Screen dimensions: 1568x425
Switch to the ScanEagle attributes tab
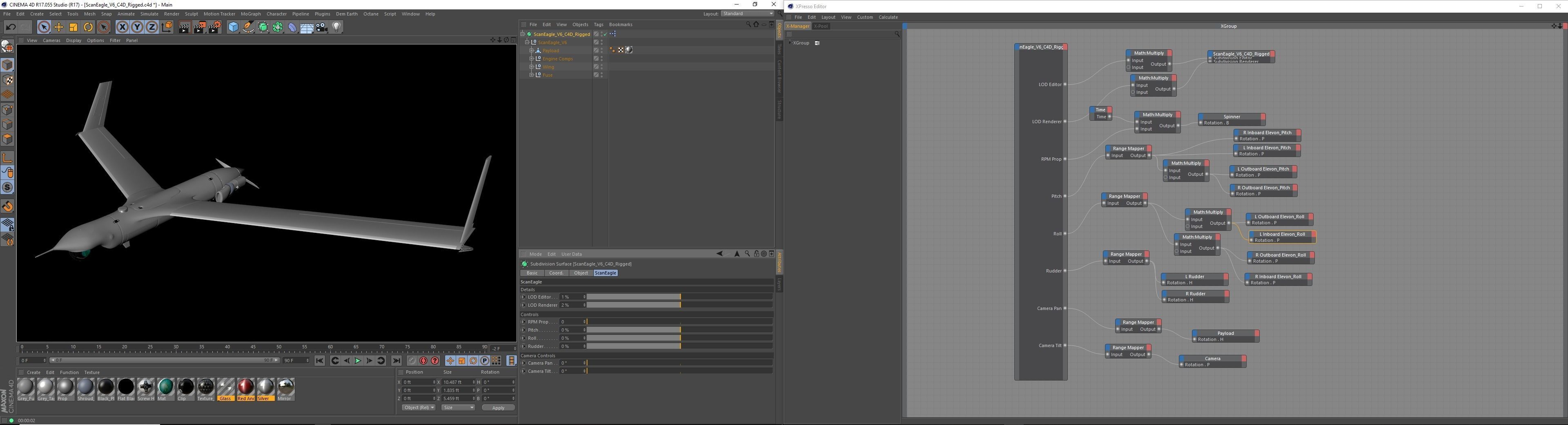605,274
